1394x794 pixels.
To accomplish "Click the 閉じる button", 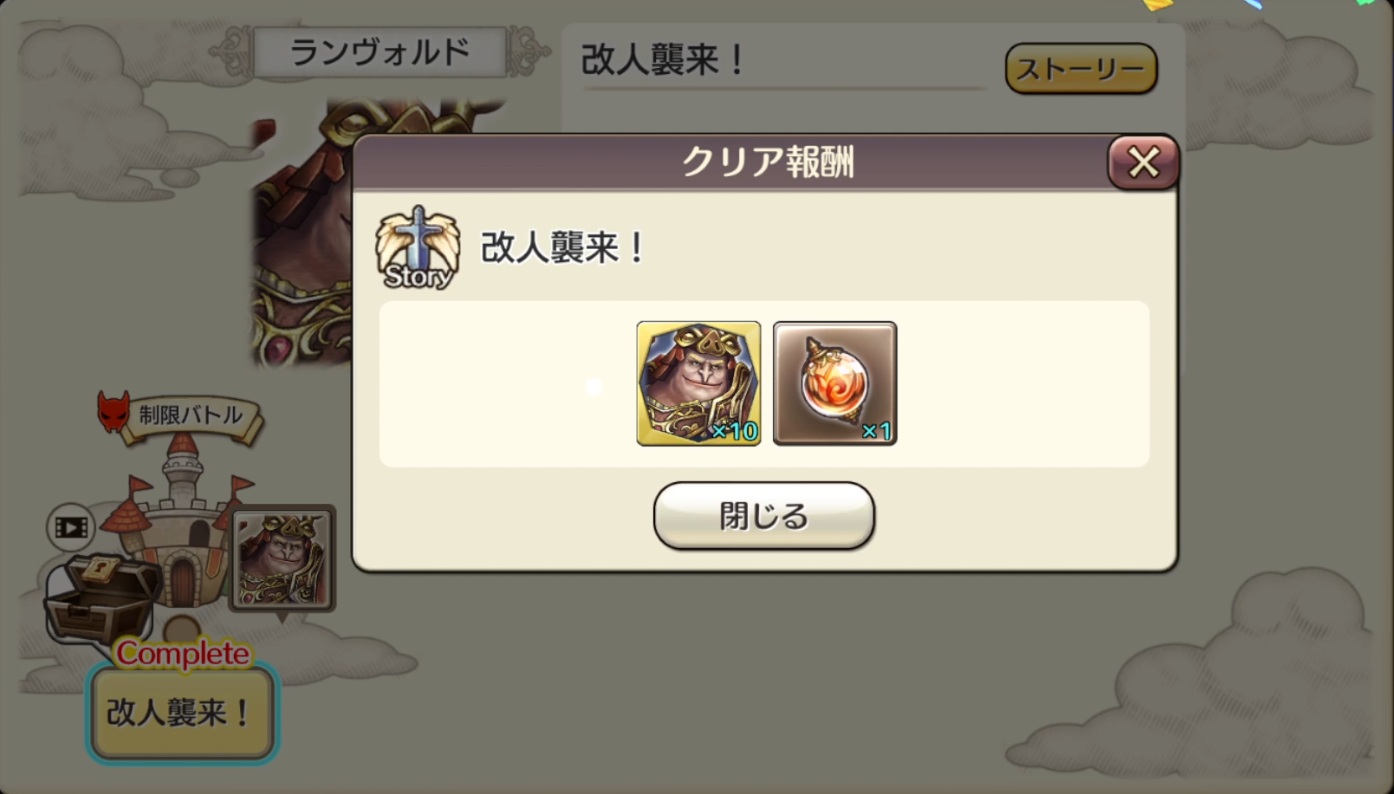I will [764, 516].
